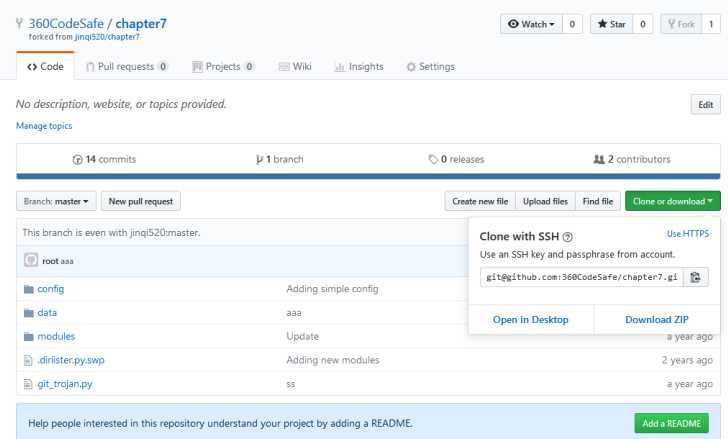Click the contributors people icon
The height and width of the screenshot is (439, 728).
click(599, 159)
